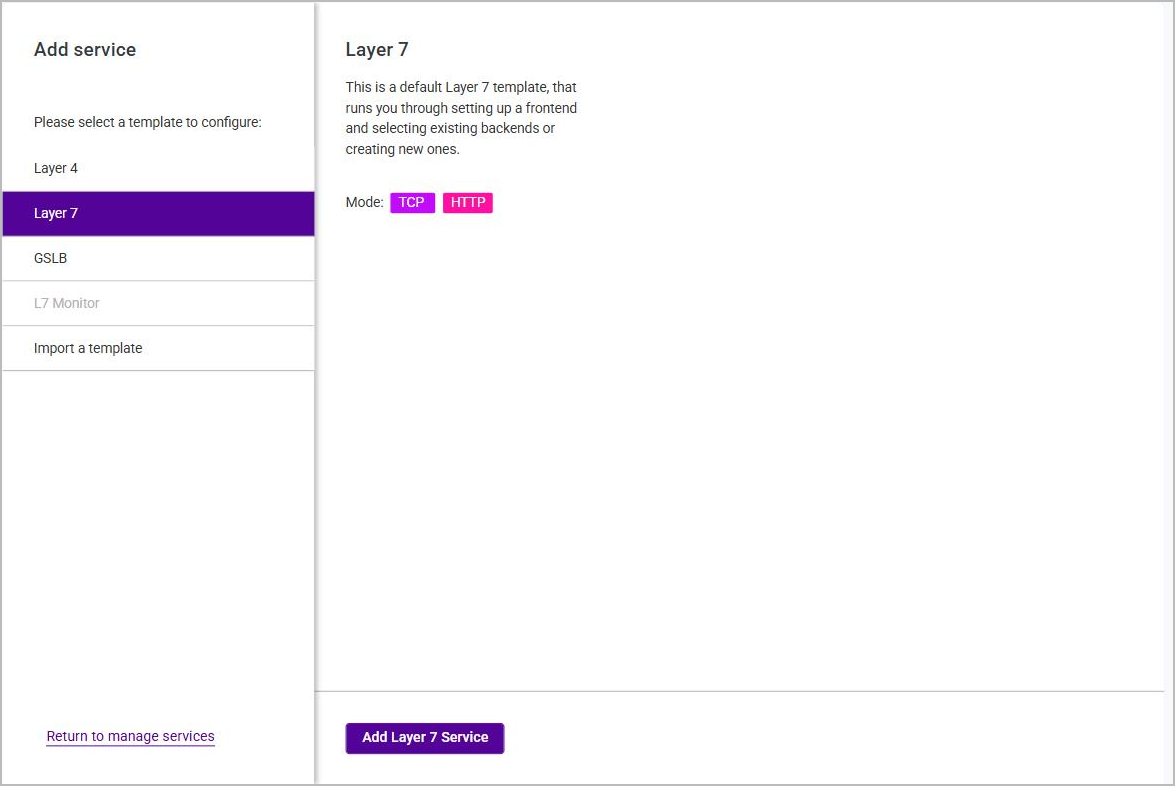This screenshot has width=1175, height=786.
Task: Select the Layer 4 template
Action: [x=158, y=169]
